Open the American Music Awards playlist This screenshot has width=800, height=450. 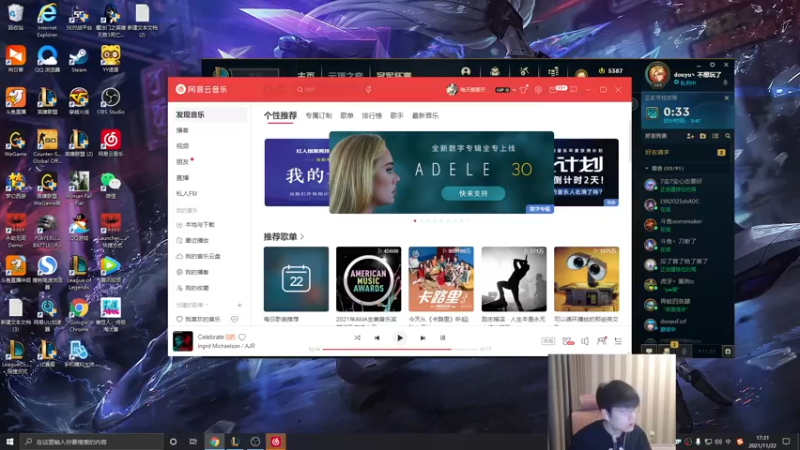click(x=368, y=279)
